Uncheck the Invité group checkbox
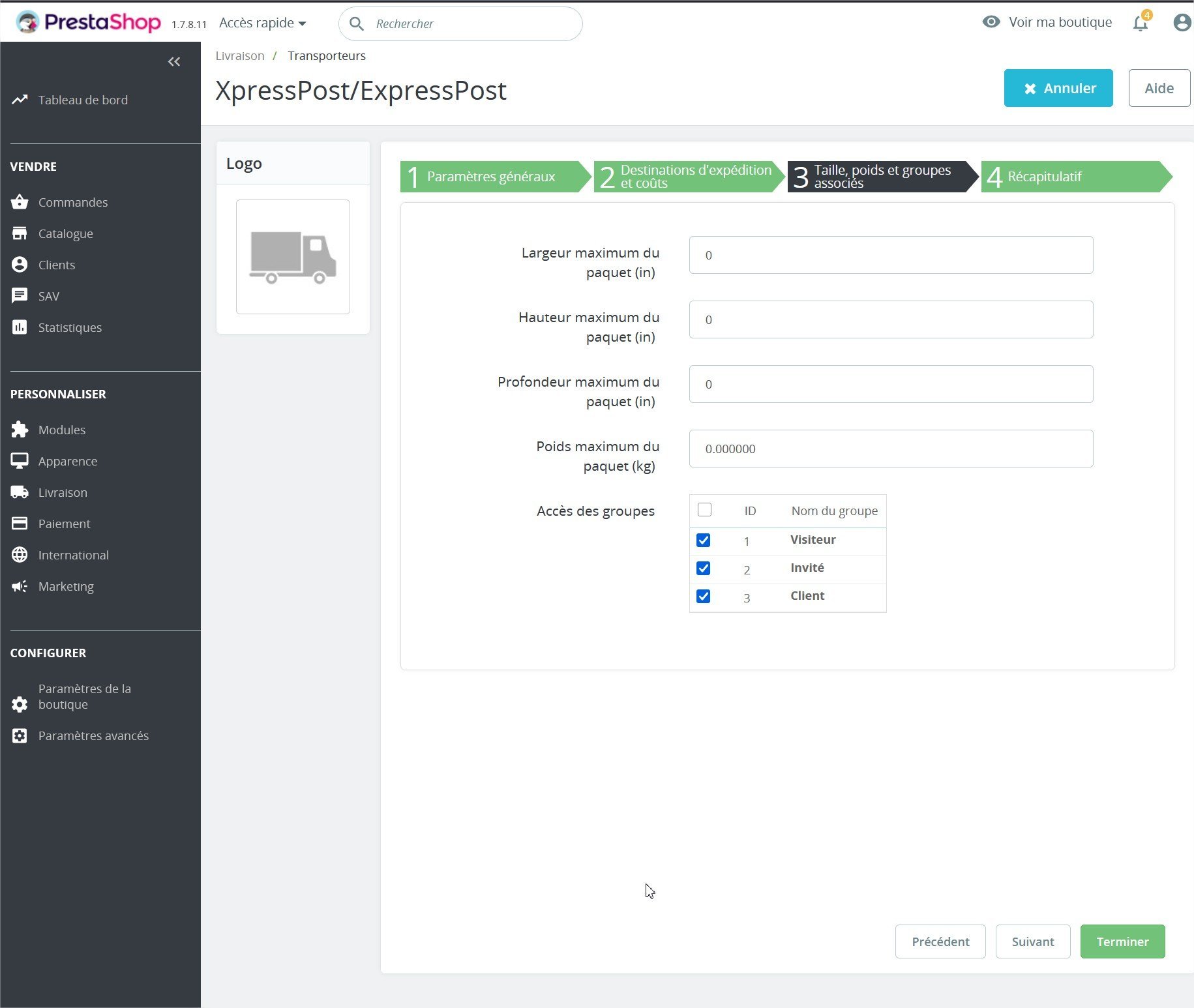This screenshot has height=1008, width=1194. (x=704, y=569)
